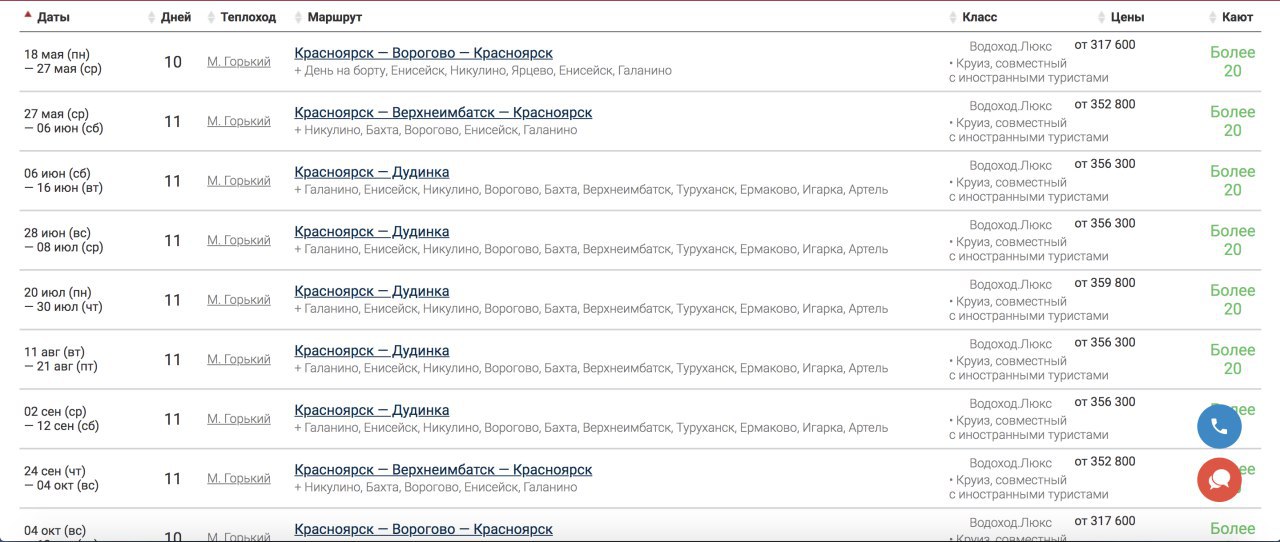This screenshot has width=1280, height=542.
Task: Click М. Горький ship link in 11 авг row
Action: tap(239, 359)
